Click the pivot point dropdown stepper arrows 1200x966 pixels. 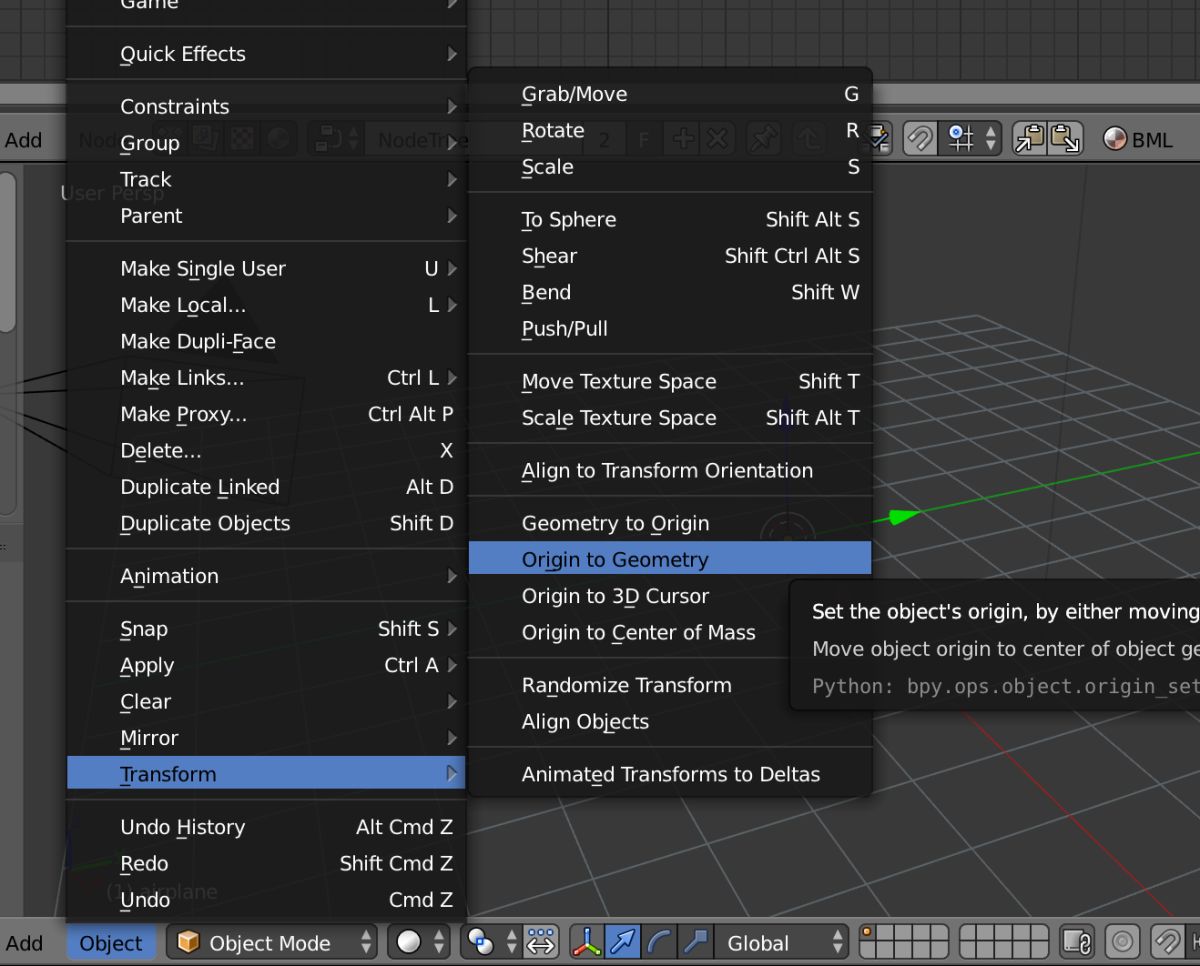[512, 943]
